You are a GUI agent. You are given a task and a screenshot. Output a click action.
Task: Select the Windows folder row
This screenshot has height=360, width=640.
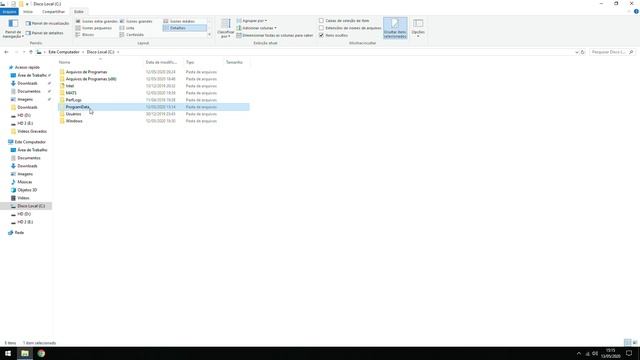point(74,121)
